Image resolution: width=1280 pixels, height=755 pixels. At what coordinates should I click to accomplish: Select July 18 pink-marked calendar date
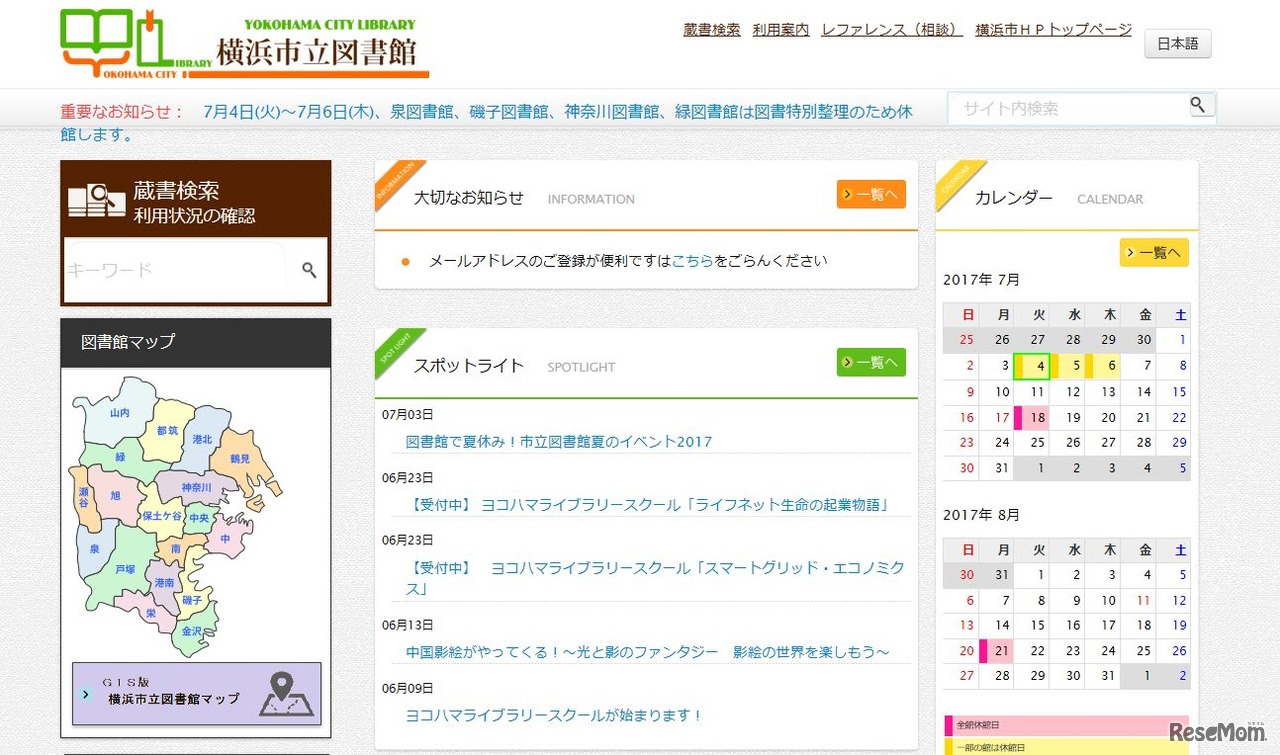pos(1037,418)
